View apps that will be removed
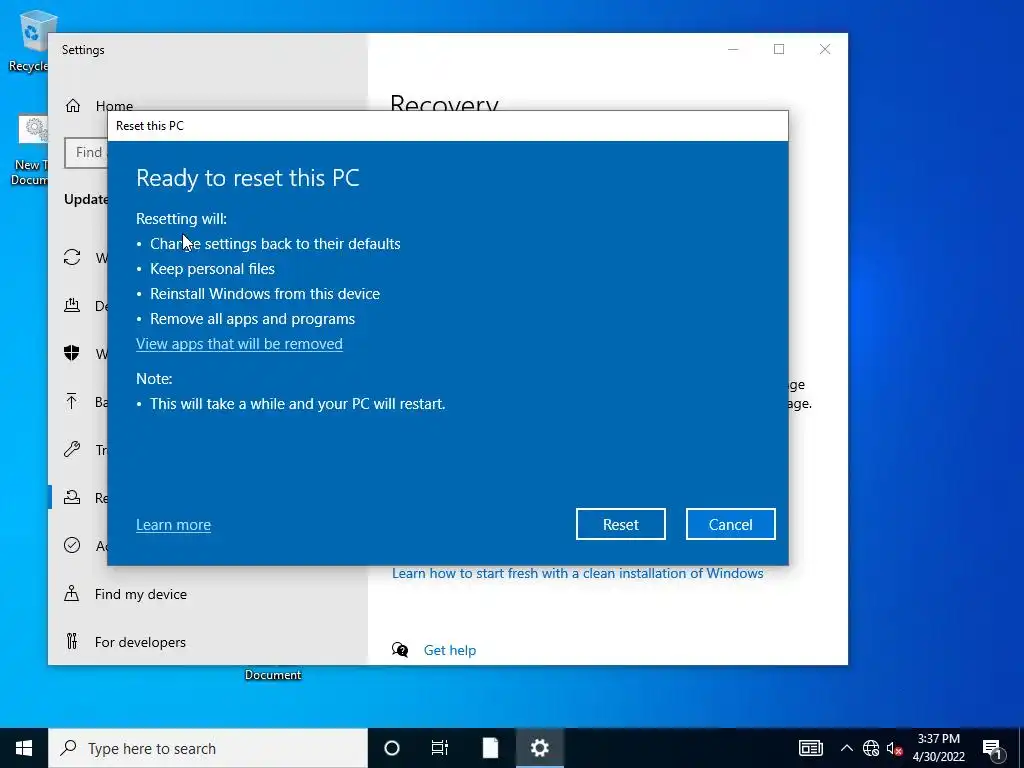 tap(239, 344)
